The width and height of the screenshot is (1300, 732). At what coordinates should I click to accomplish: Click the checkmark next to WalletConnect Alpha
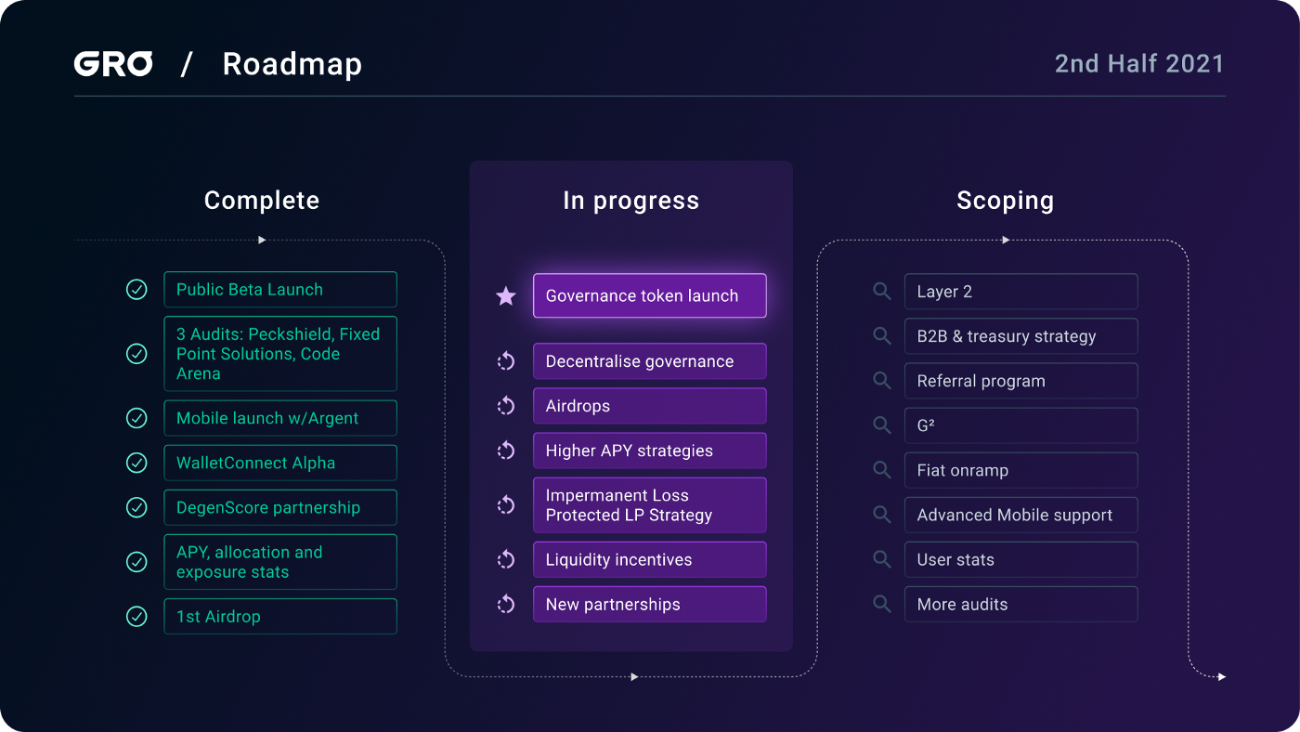coord(137,463)
